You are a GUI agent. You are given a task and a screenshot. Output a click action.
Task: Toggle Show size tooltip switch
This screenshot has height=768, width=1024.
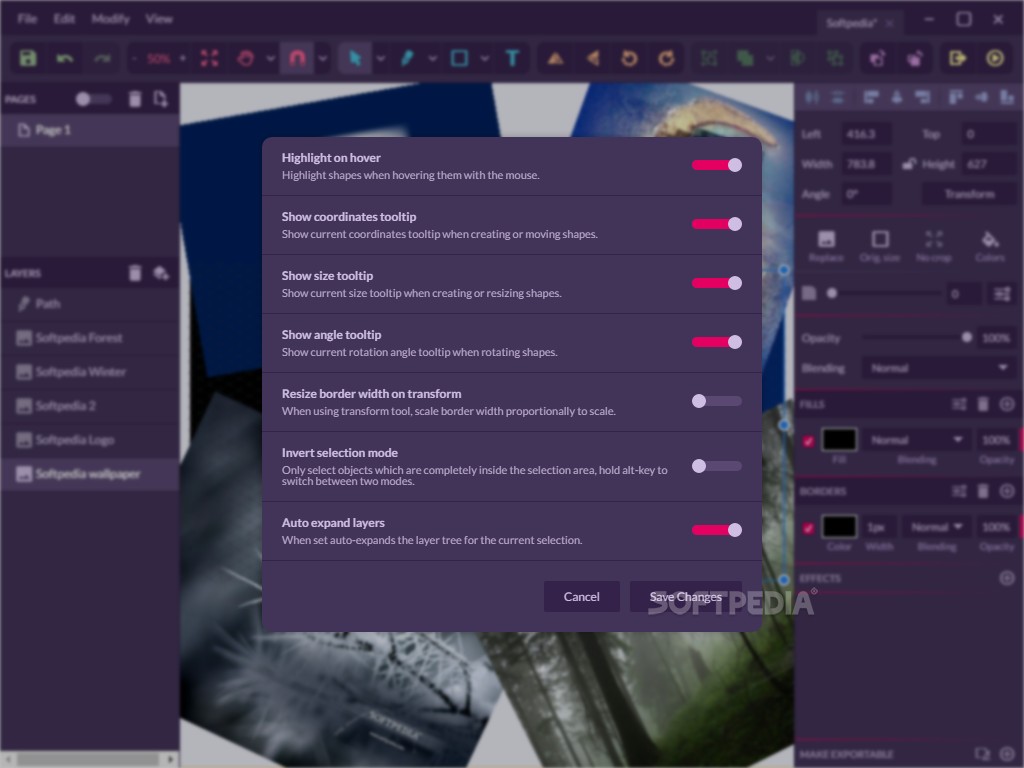tap(716, 283)
